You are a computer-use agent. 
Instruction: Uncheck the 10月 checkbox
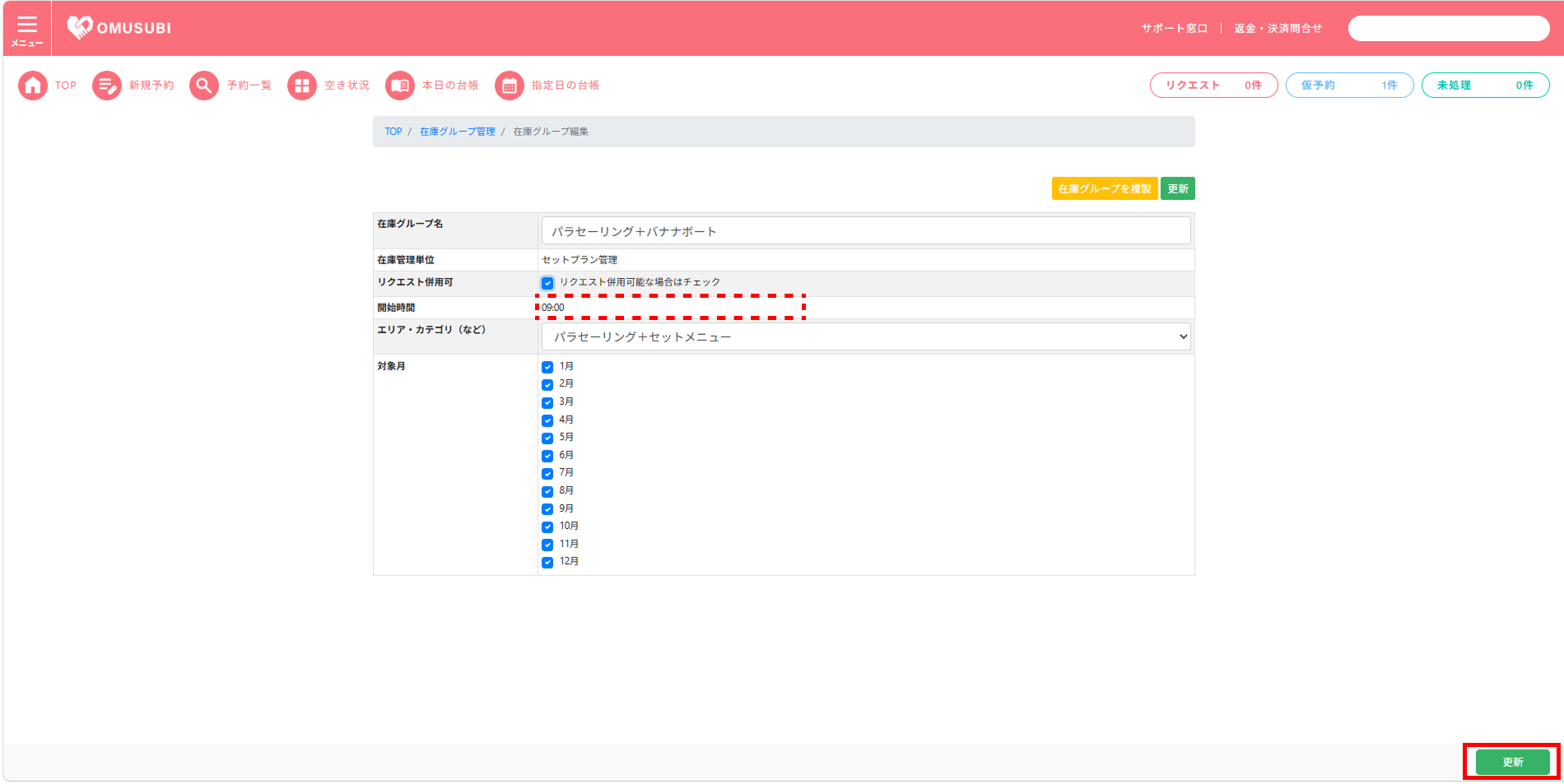click(x=547, y=527)
